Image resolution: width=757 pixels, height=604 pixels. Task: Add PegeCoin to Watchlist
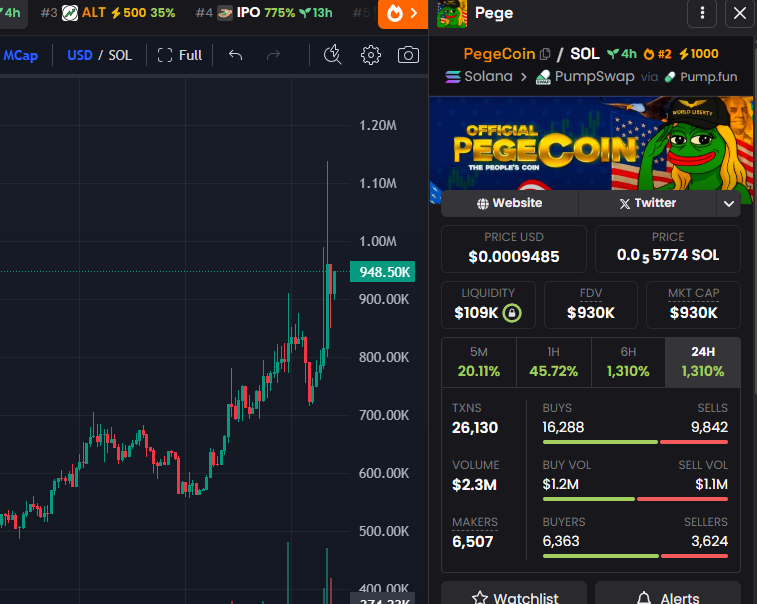pos(514,593)
